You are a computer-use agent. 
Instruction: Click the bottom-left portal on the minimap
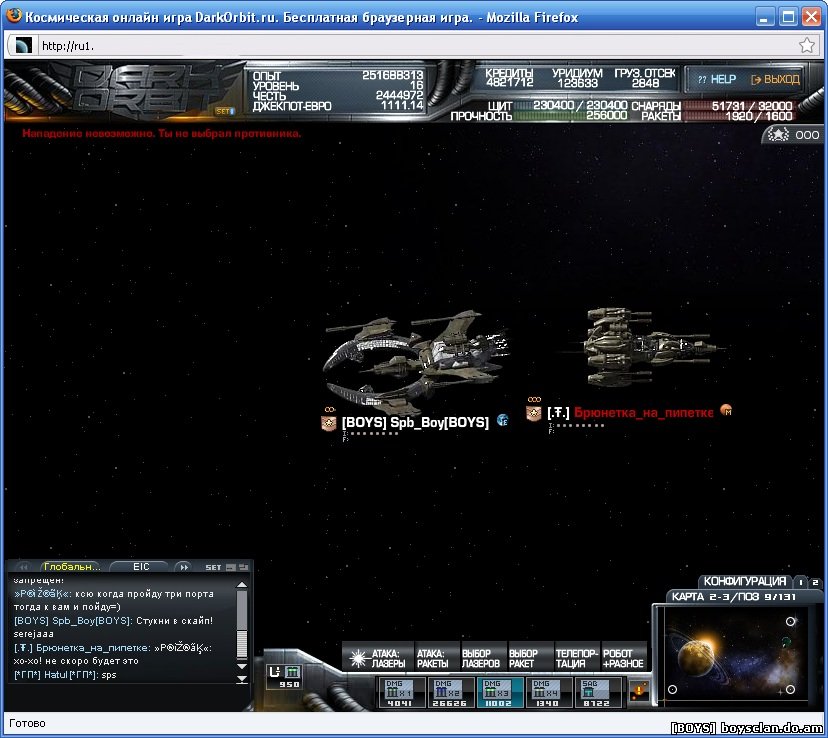pyautogui.click(x=672, y=689)
